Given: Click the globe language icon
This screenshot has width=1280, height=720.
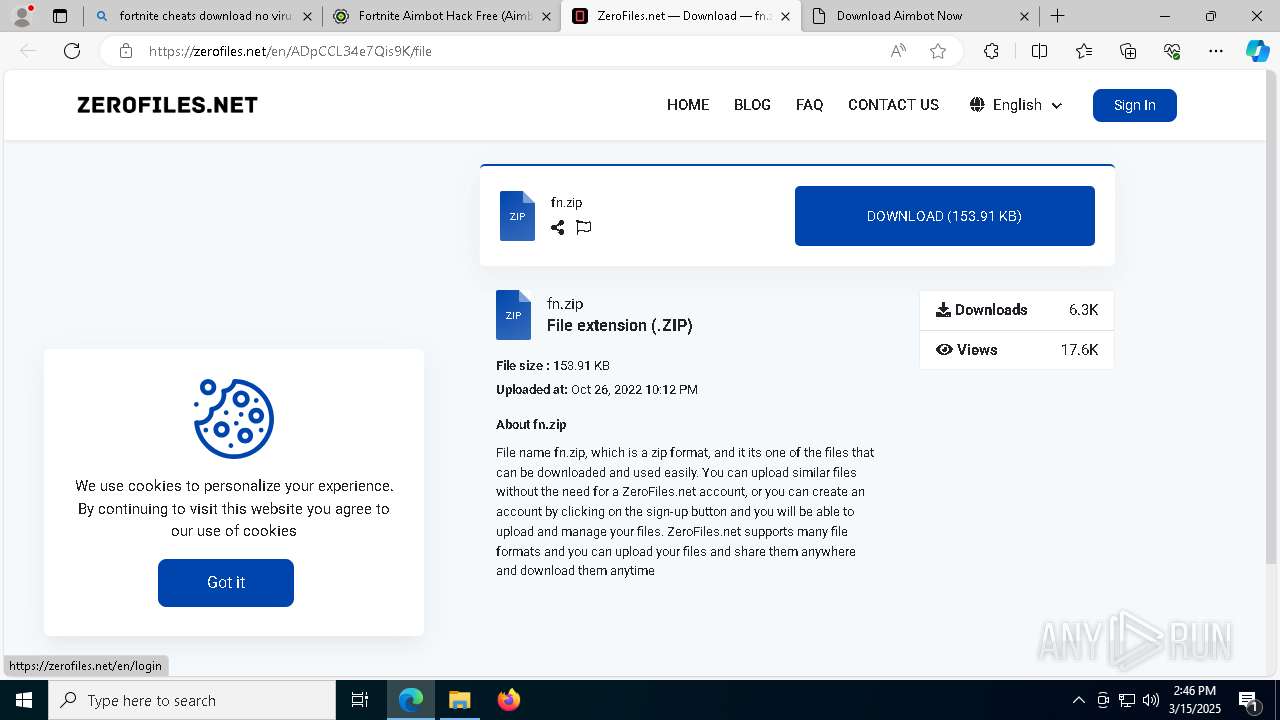Looking at the screenshot, I should (977, 105).
